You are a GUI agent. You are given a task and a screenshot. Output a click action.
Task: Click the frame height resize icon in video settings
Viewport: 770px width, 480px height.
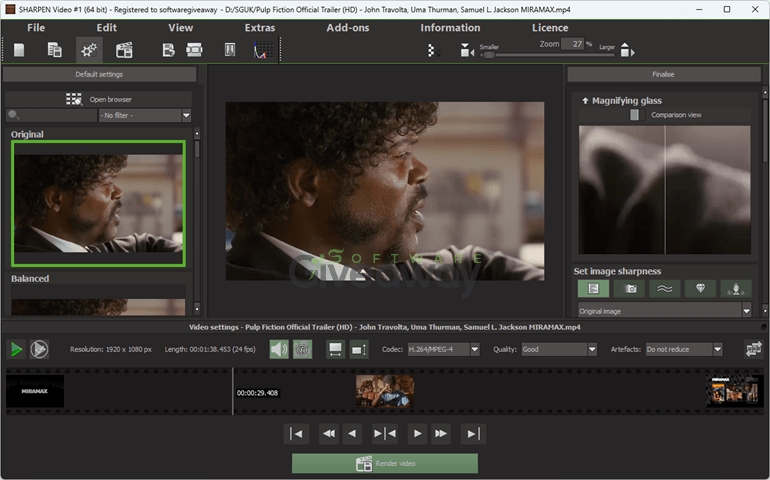point(359,349)
